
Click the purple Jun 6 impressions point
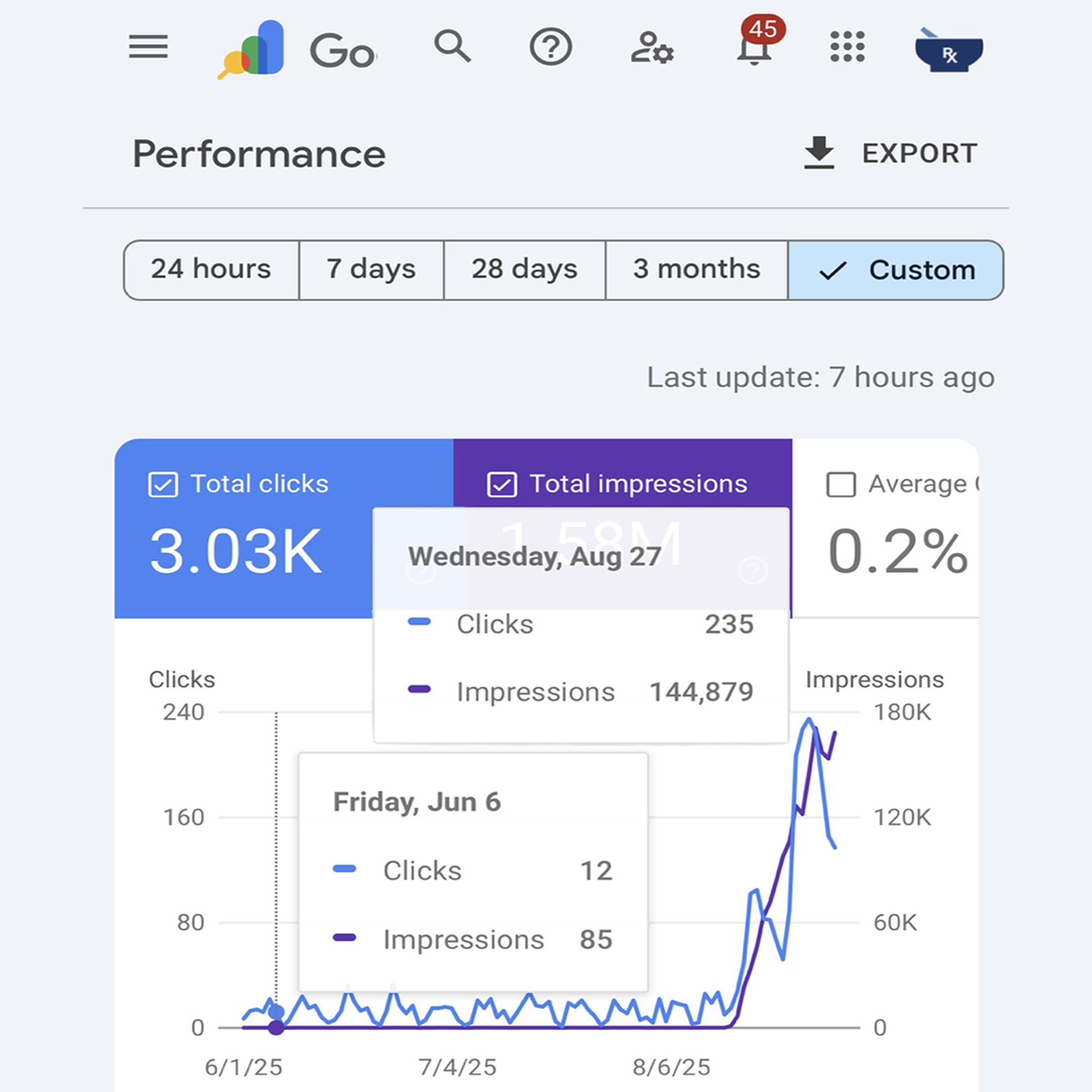(276, 1028)
